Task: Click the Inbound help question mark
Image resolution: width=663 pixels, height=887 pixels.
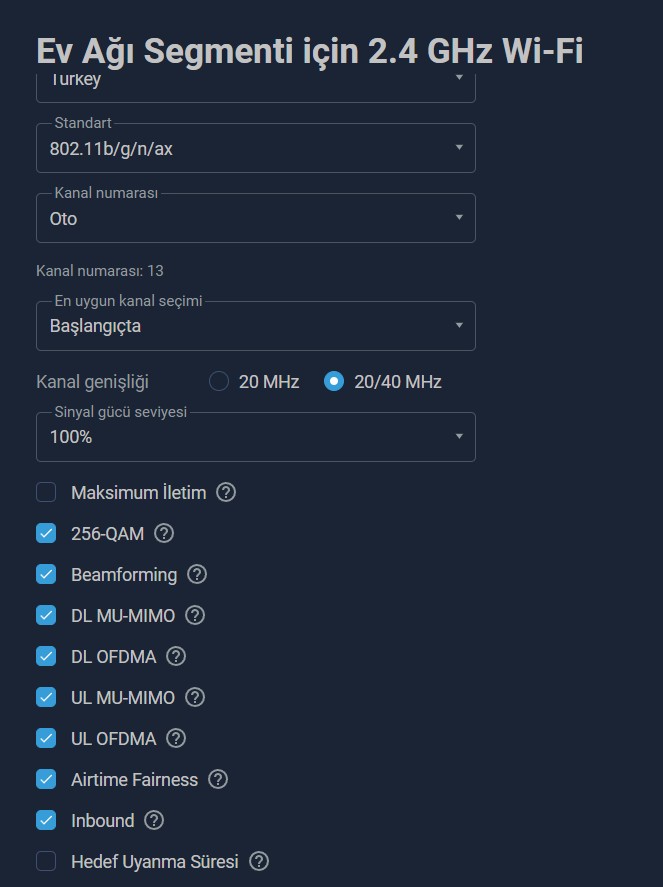Action: [154, 820]
